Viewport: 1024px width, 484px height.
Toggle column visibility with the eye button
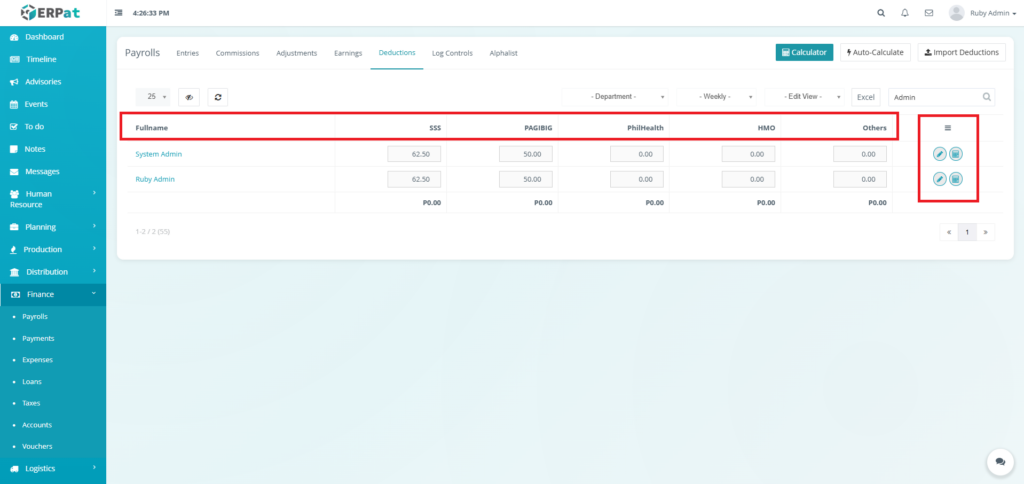pos(189,97)
